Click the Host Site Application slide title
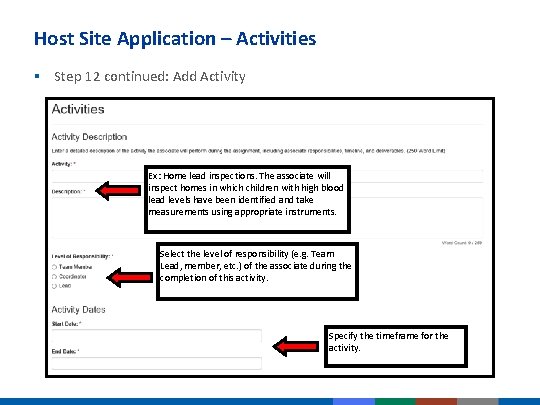This screenshot has width=540, height=405. (x=175, y=39)
